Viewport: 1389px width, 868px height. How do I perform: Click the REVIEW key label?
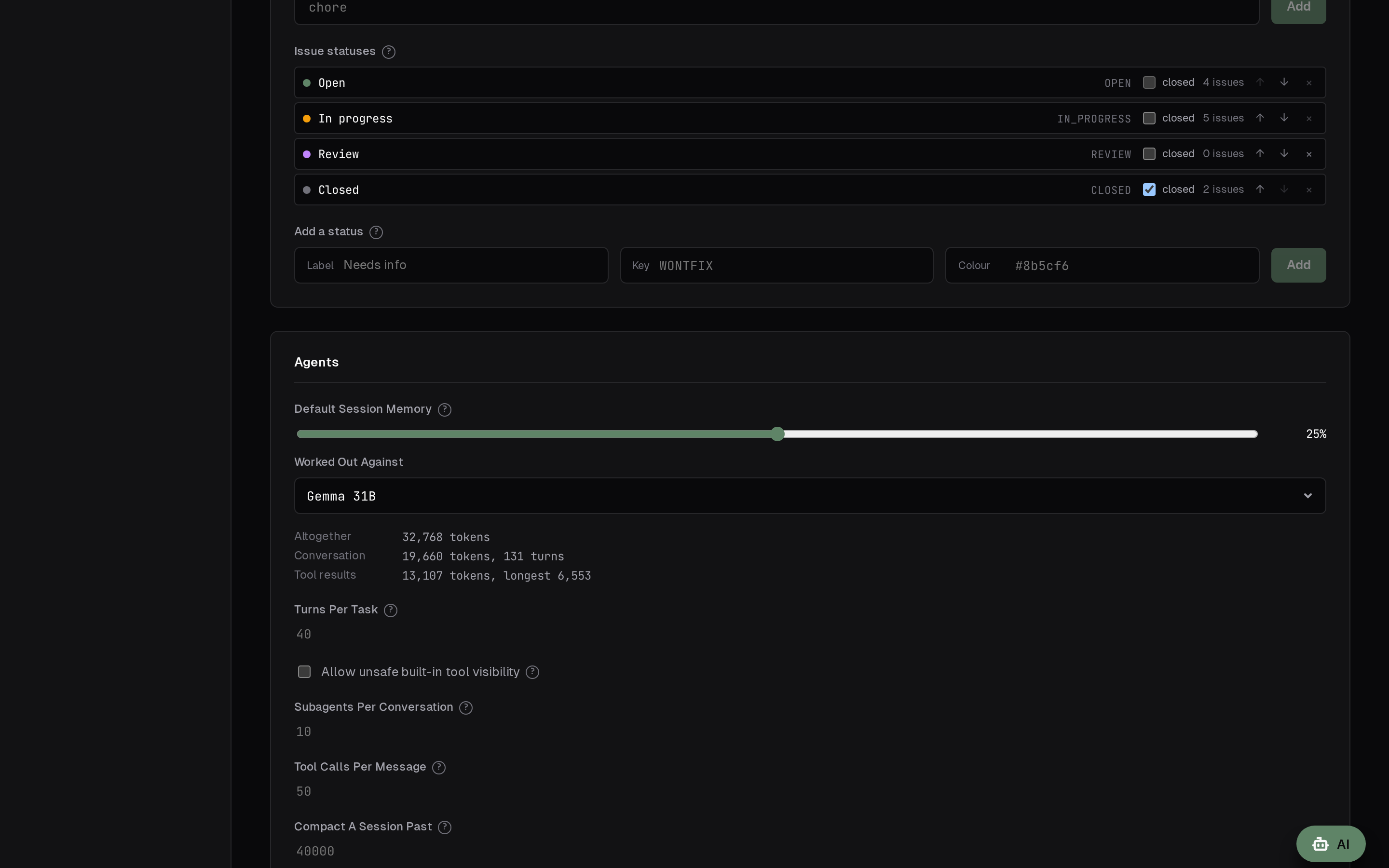click(x=1111, y=154)
